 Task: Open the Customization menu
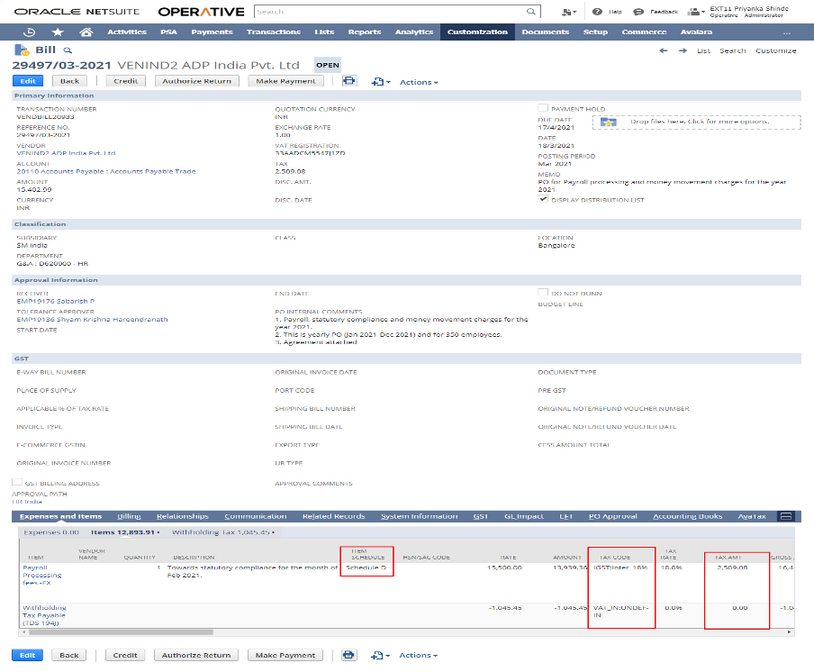pos(477,32)
